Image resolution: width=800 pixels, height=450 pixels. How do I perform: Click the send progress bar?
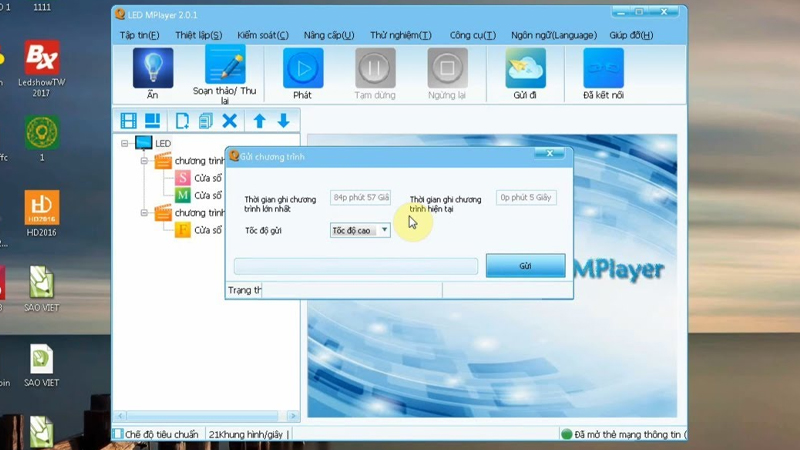[x=356, y=266]
